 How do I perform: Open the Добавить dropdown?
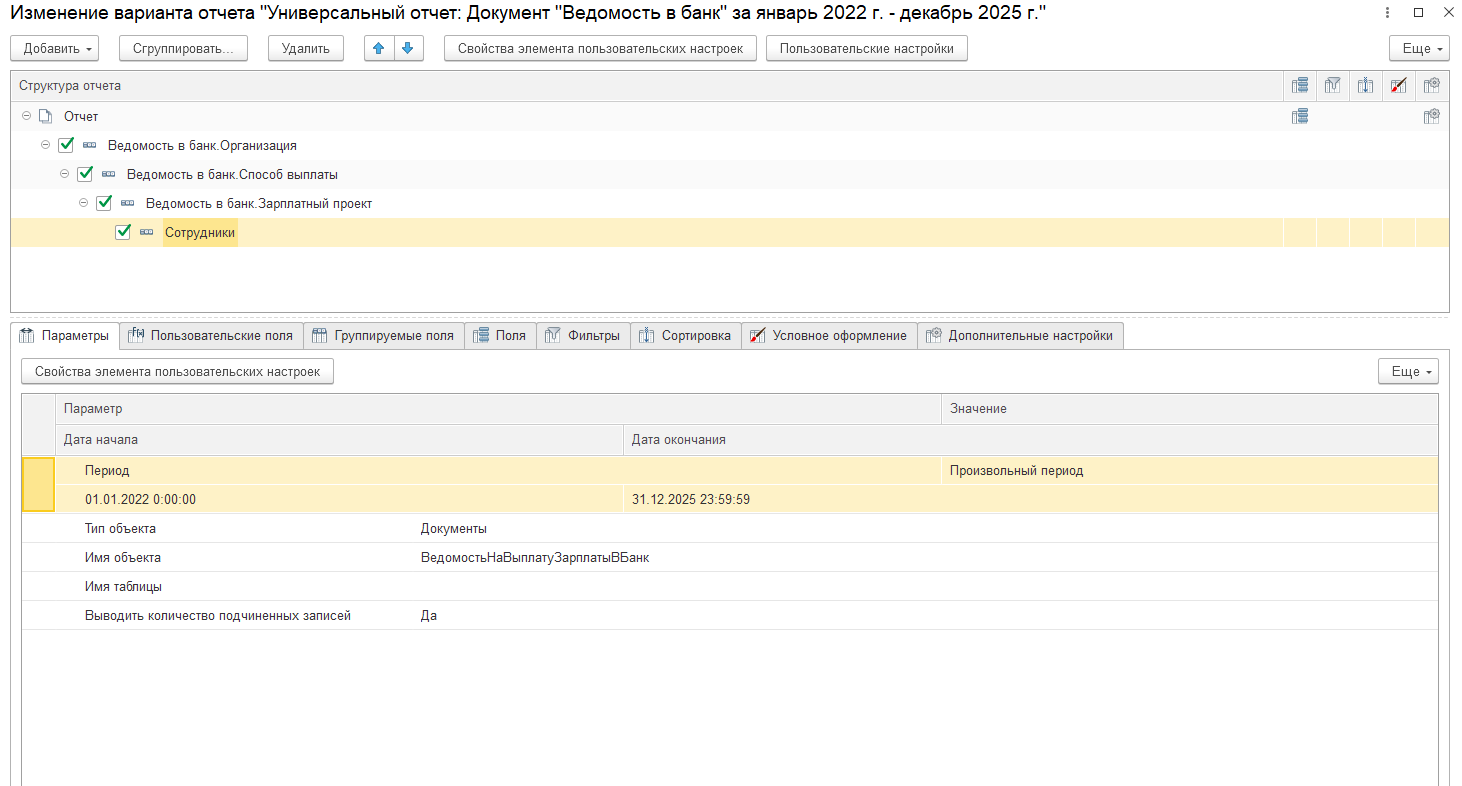click(x=59, y=48)
